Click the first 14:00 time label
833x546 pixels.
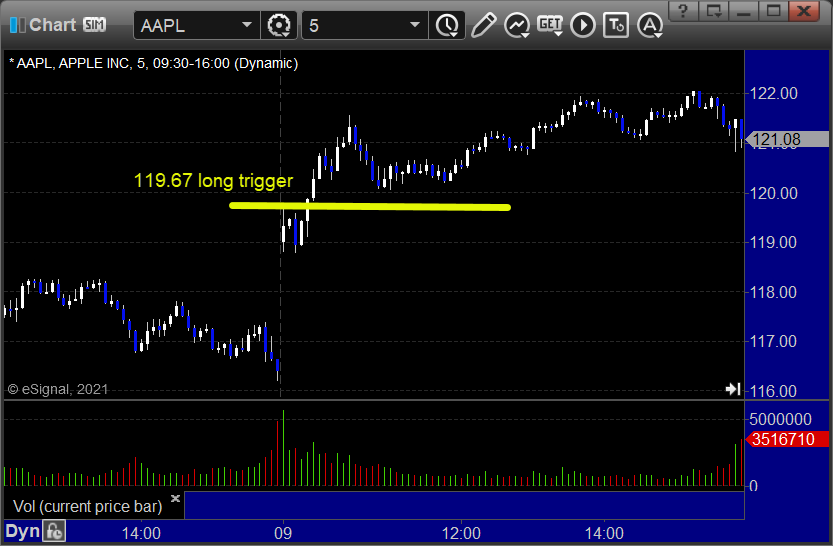141,533
